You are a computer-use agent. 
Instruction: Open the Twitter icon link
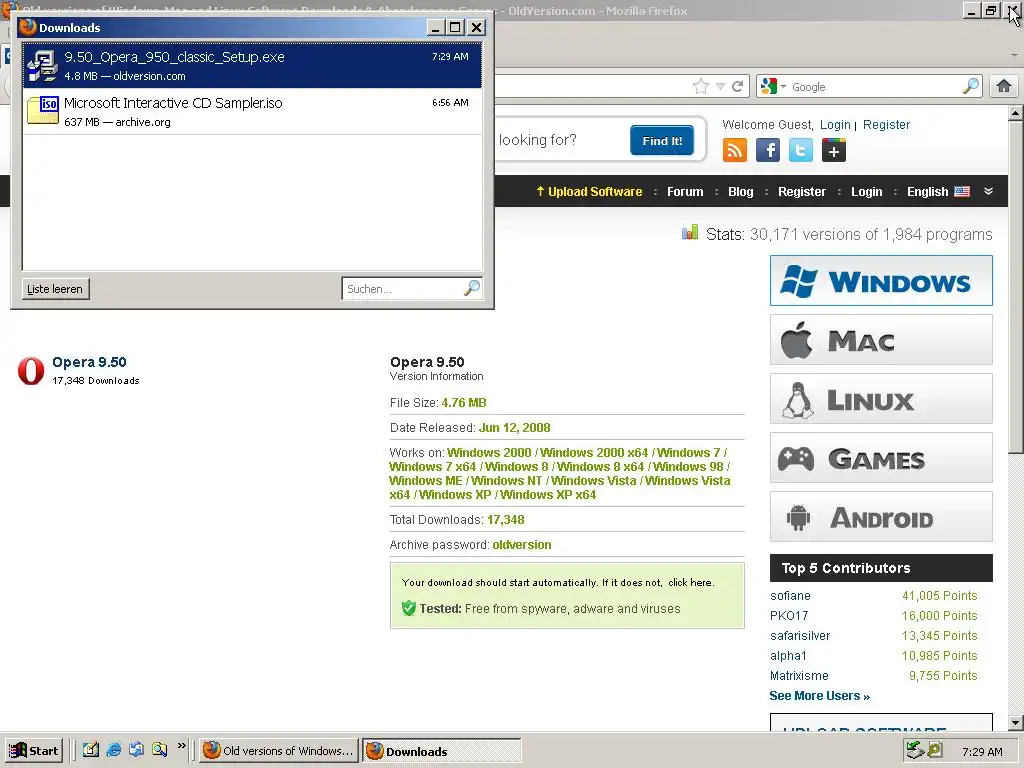(801, 150)
